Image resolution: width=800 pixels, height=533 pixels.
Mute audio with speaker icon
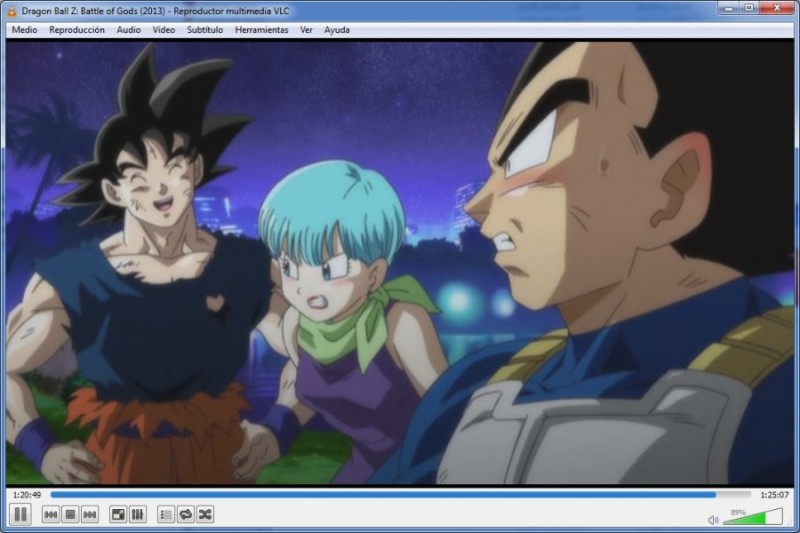[x=713, y=519]
